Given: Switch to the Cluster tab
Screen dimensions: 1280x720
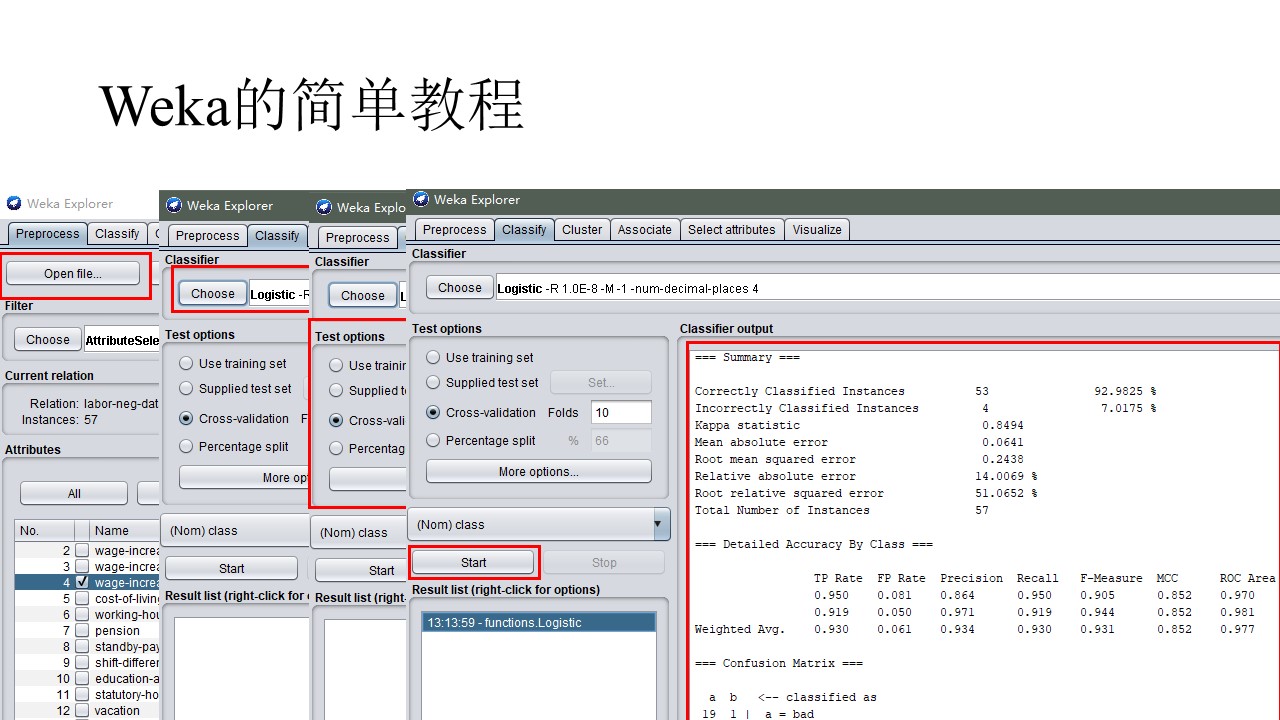Looking at the screenshot, I should click(582, 229).
